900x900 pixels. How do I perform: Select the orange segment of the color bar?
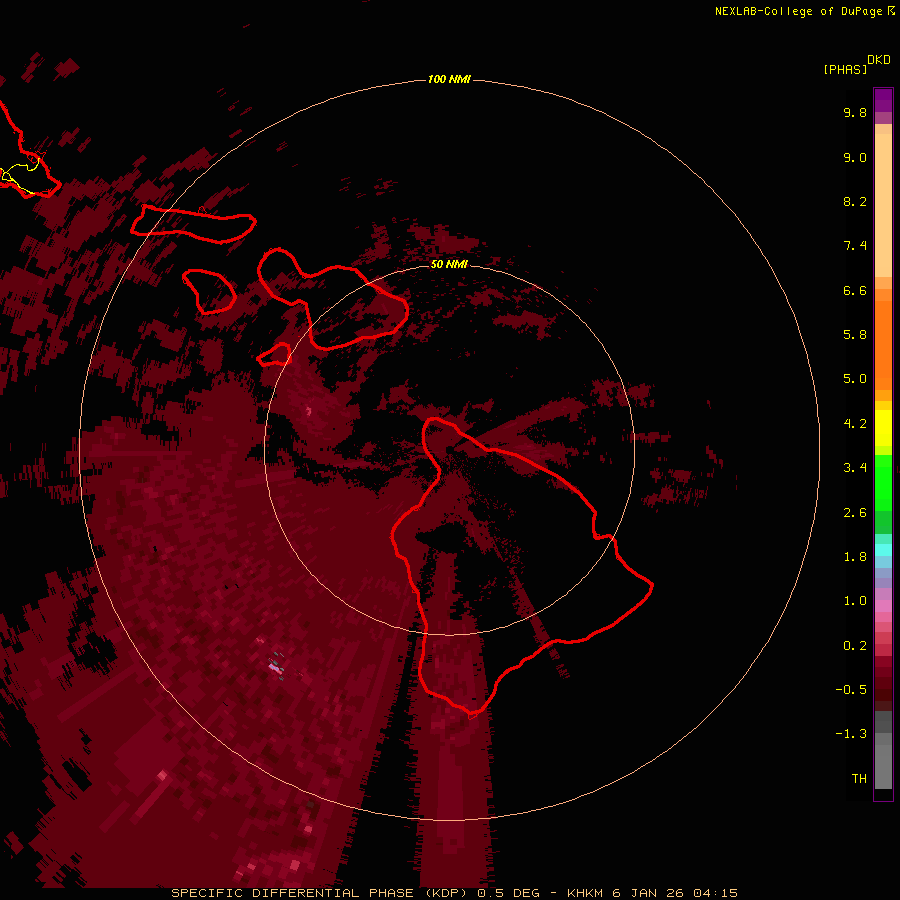pyautogui.click(x=883, y=344)
